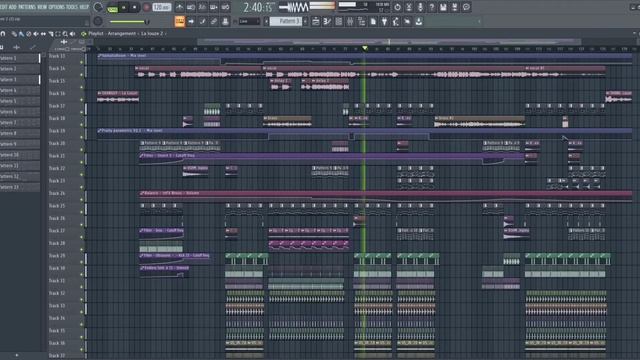Click the 2:40 time display
This screenshot has width=640, height=360.
[258, 7]
